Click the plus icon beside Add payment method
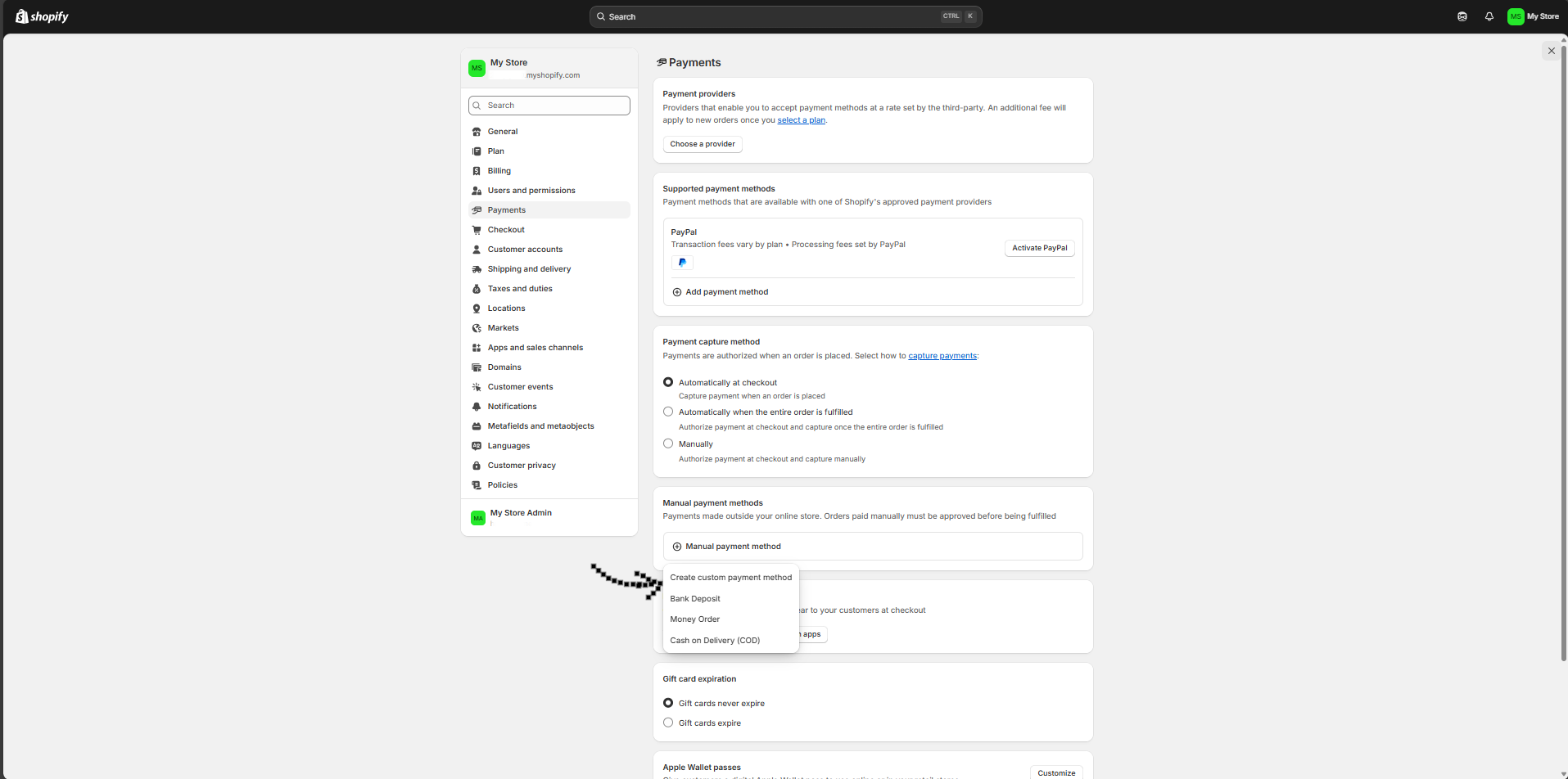This screenshot has width=1568, height=779. pyautogui.click(x=676, y=292)
